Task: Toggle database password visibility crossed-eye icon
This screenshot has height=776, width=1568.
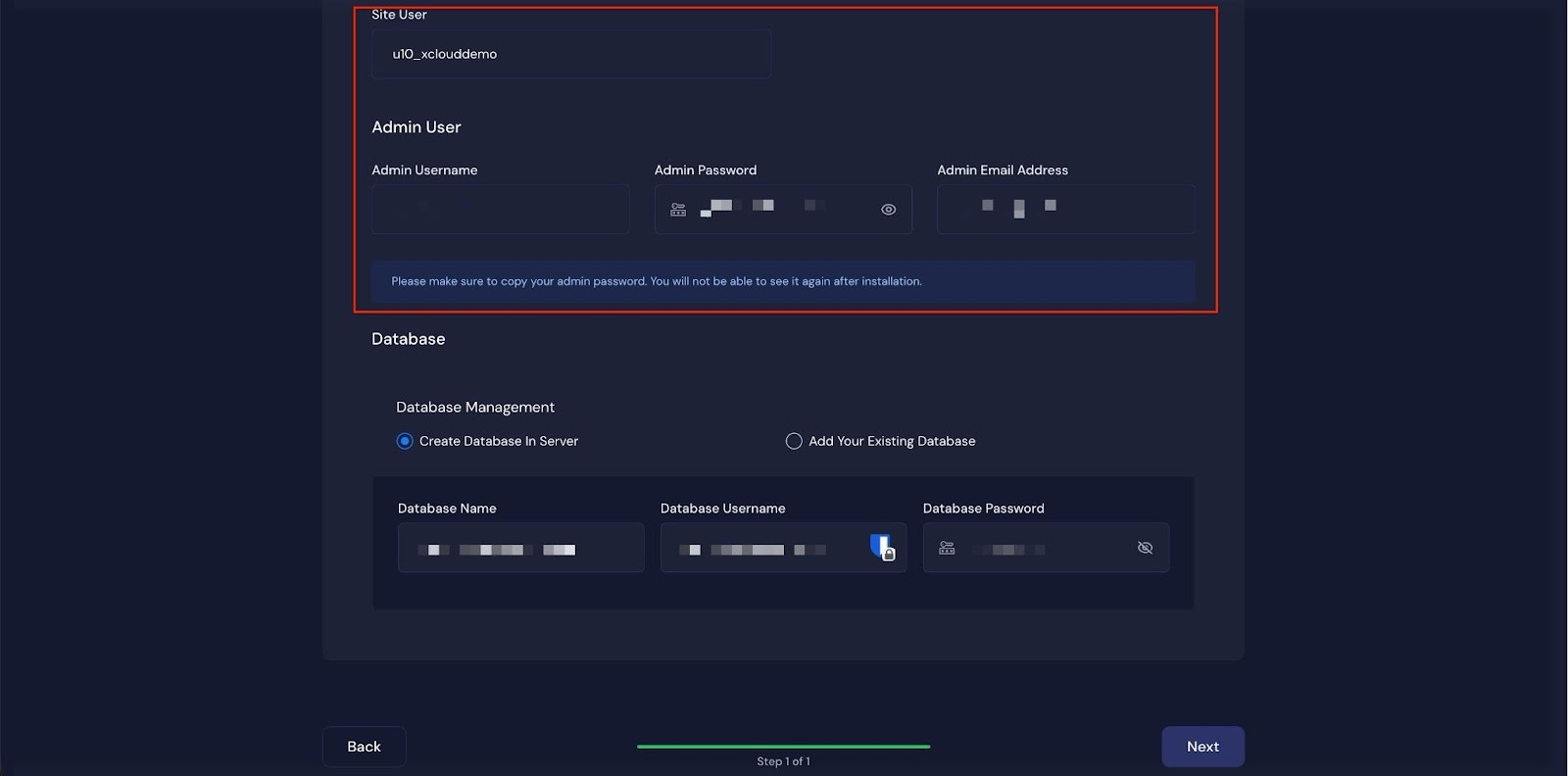Action: point(1144,548)
